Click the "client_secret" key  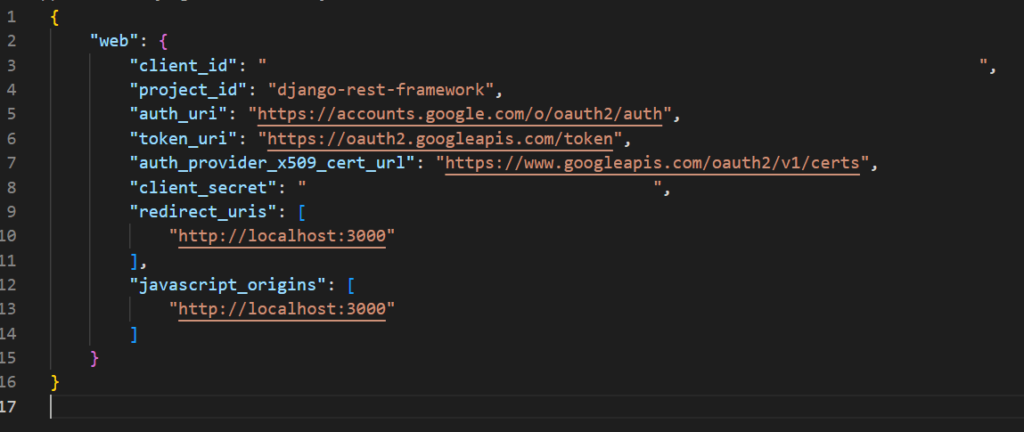[202, 189]
